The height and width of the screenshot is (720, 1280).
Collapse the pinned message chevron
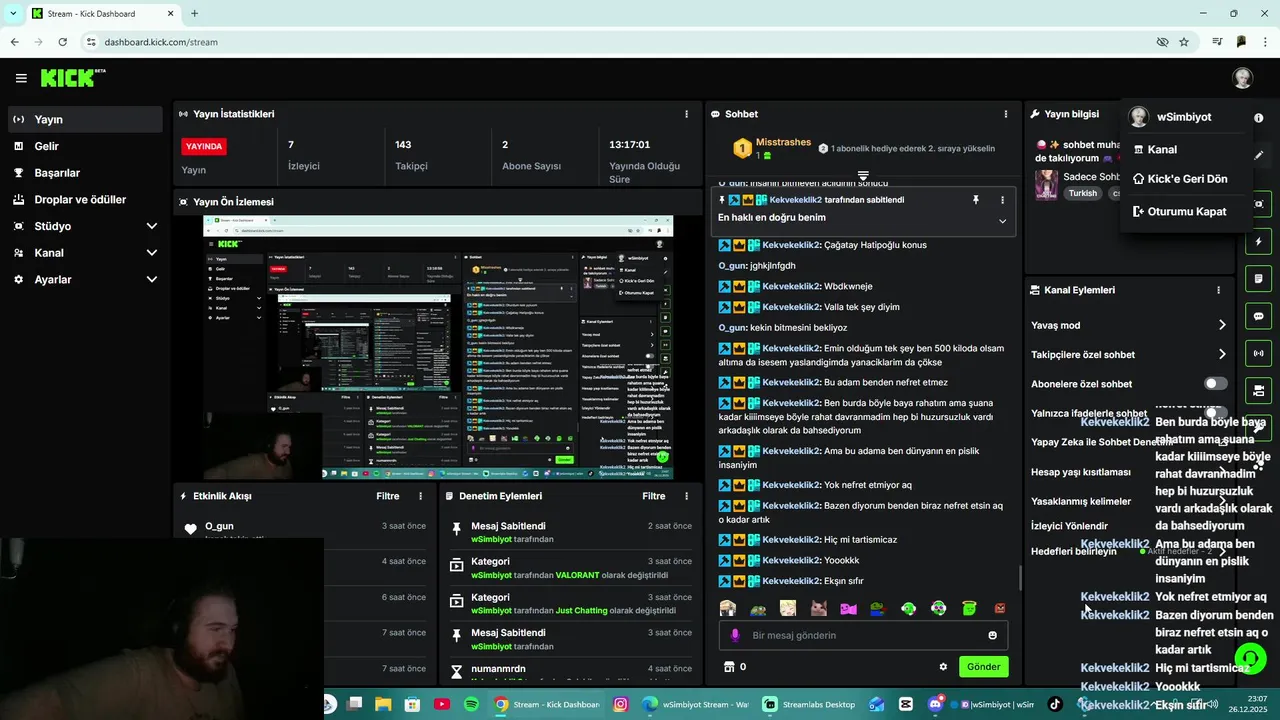[1002, 221]
